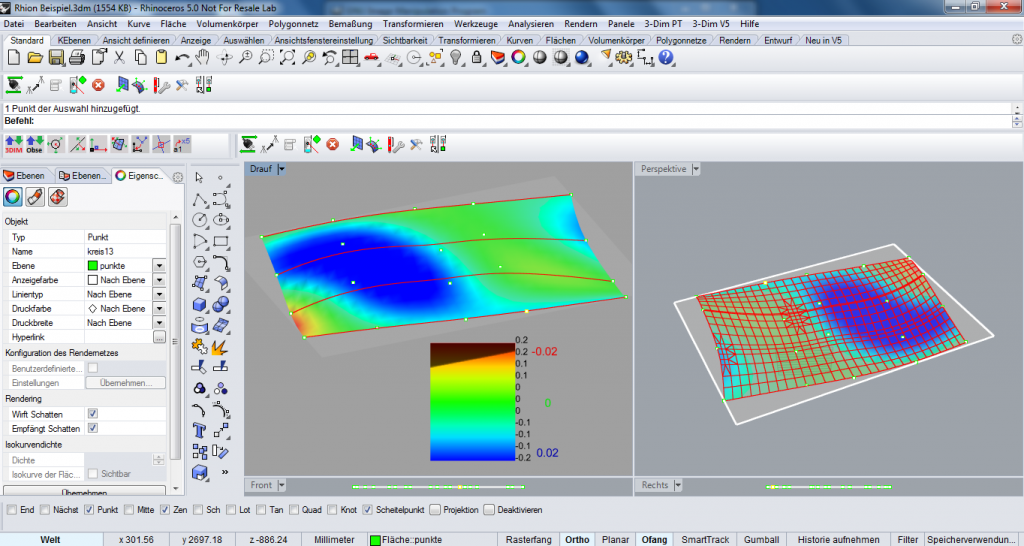
Task: Toggle Gumball in the status bar
Action: (761, 539)
